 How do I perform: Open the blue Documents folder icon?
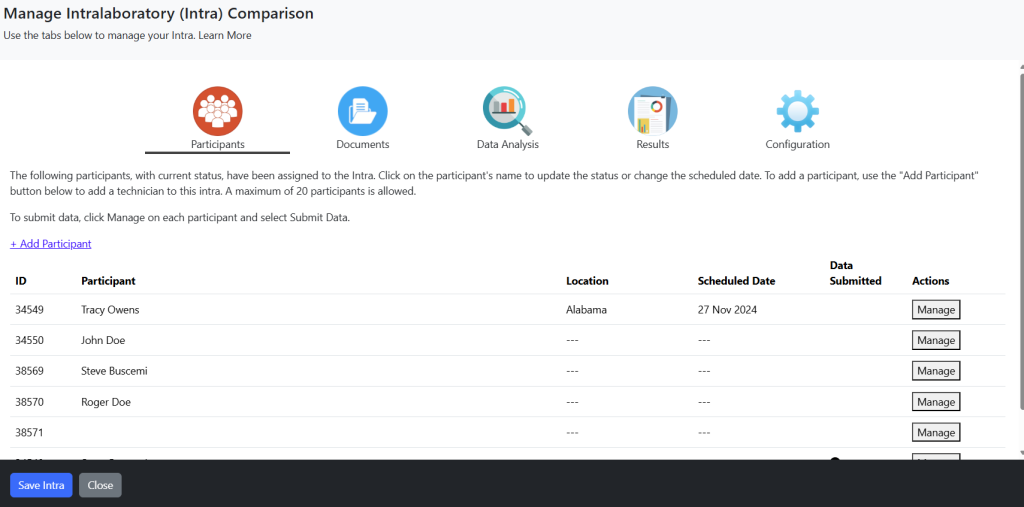pos(362,111)
